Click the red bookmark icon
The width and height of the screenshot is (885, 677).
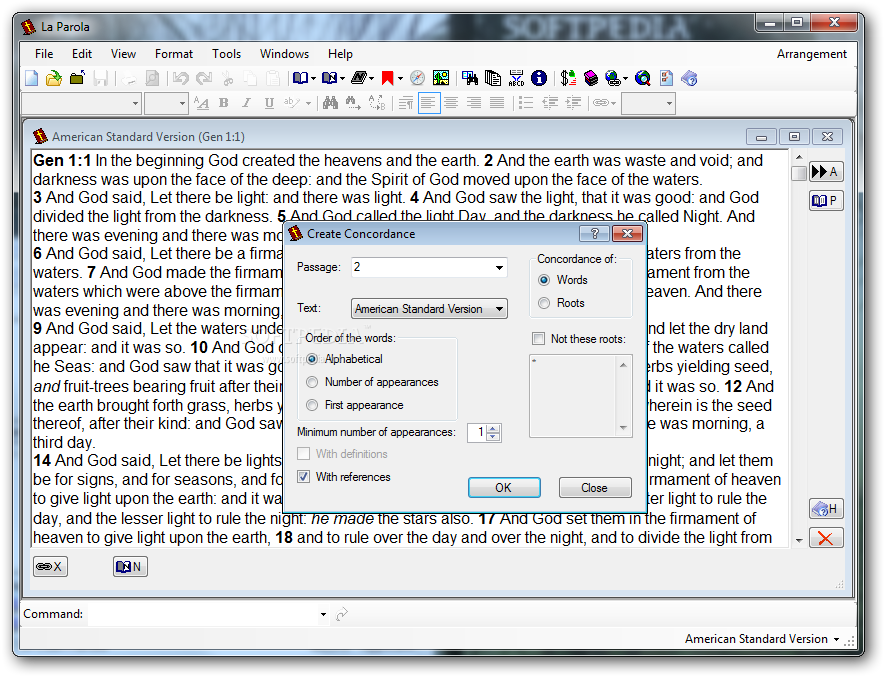click(387, 78)
